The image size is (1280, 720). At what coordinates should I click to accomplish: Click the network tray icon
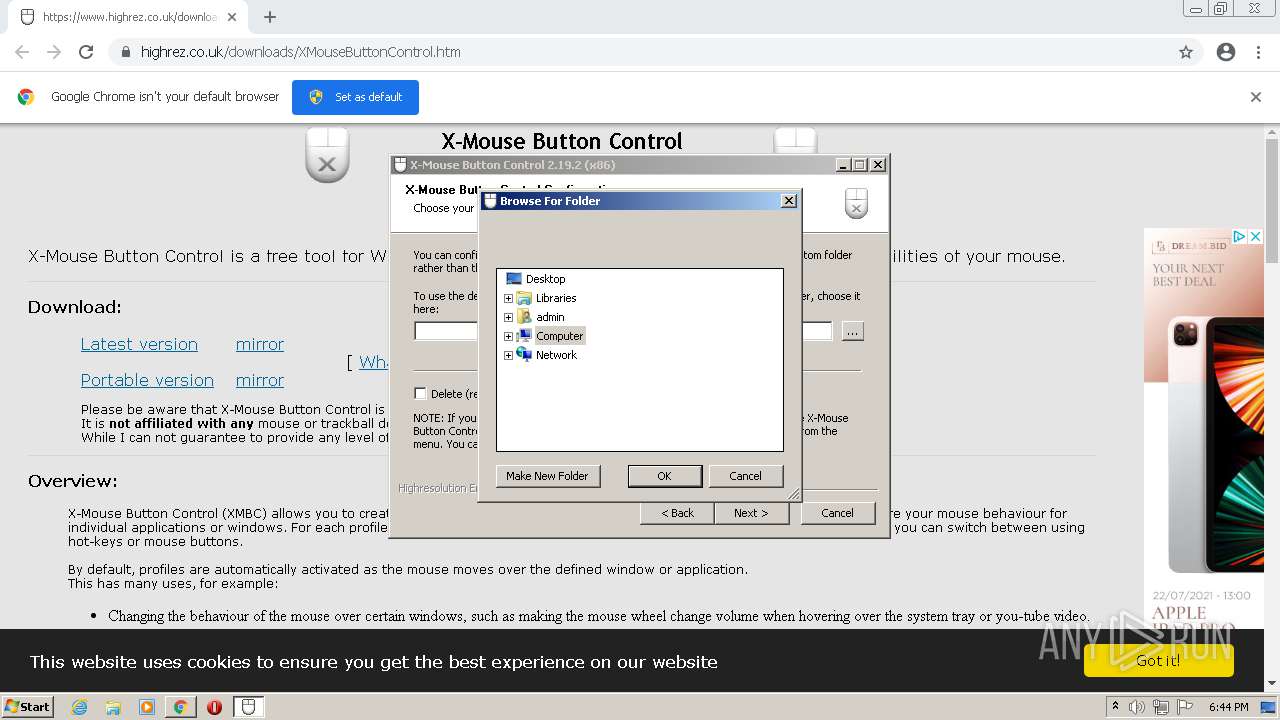coord(1161,707)
